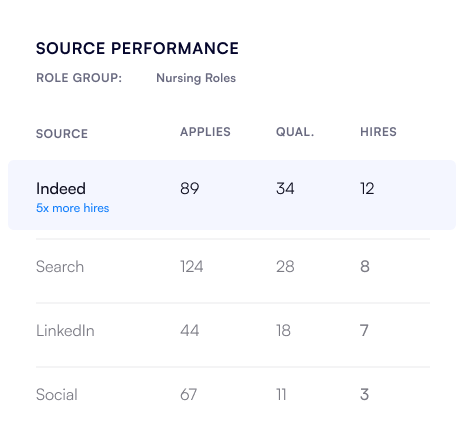Screen dimensions: 466x444
Task: Click Search's 8 hires value
Action: coord(365,267)
